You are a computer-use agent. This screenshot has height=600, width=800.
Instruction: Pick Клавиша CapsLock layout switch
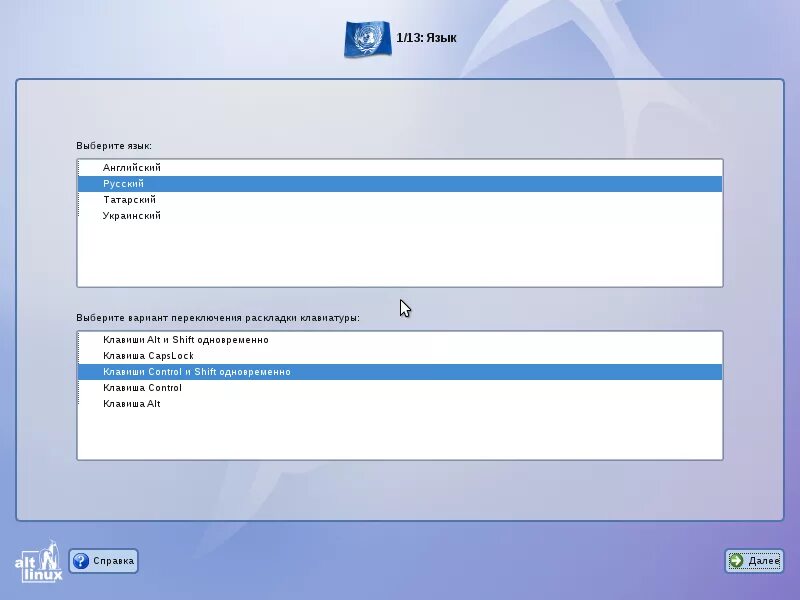399,356
